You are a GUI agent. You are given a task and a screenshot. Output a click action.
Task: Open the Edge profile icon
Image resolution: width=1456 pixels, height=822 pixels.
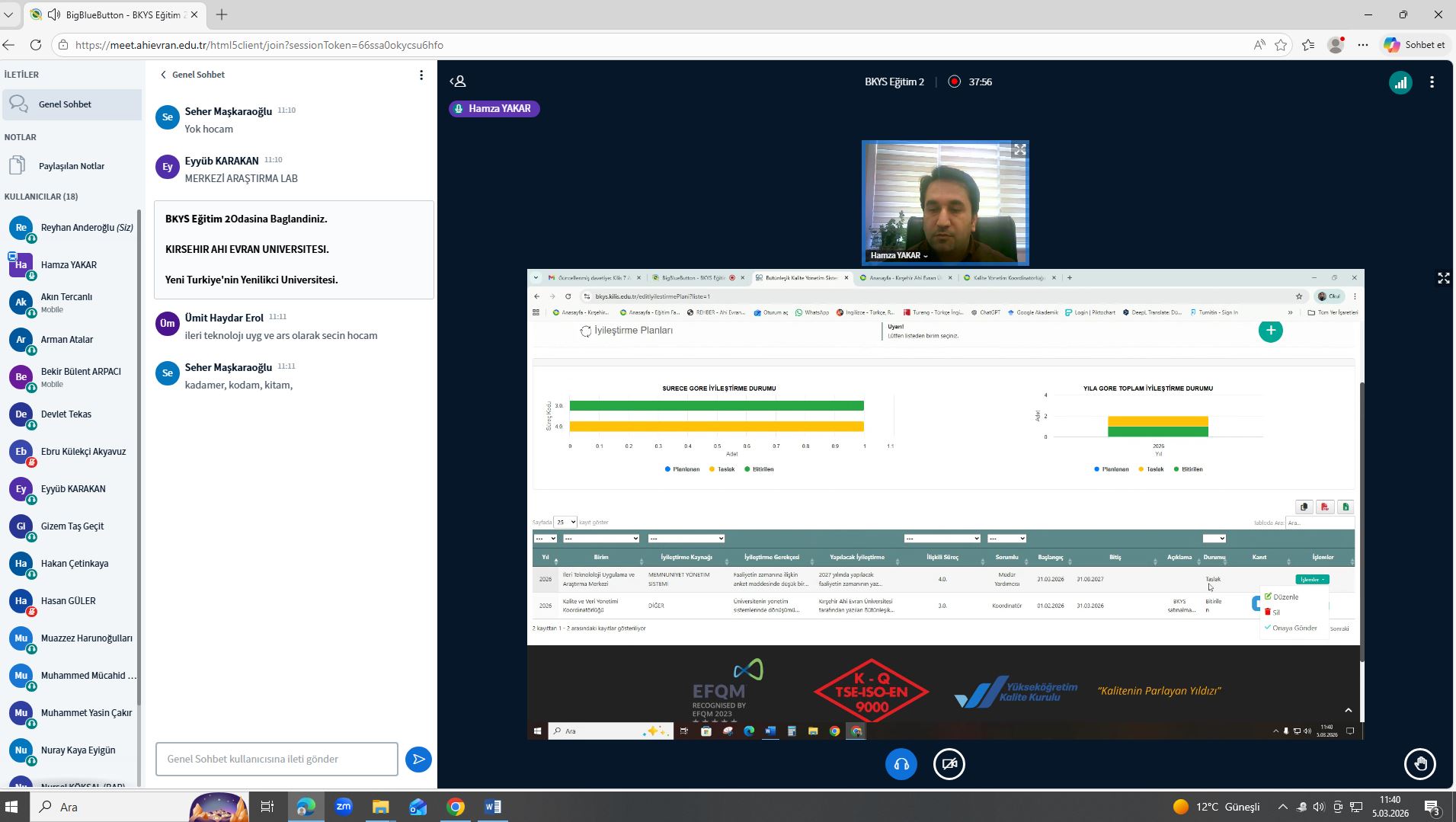point(1336,45)
